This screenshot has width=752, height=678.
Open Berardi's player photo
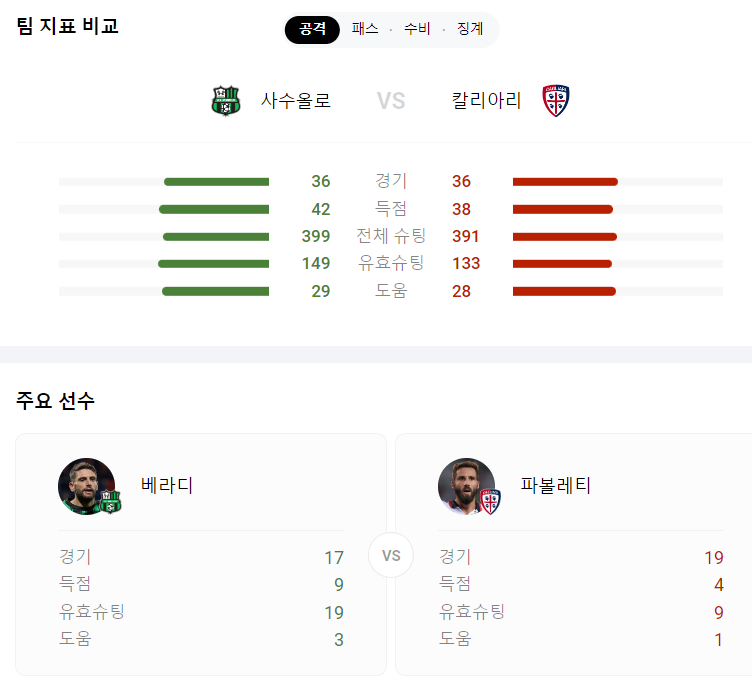(87, 486)
